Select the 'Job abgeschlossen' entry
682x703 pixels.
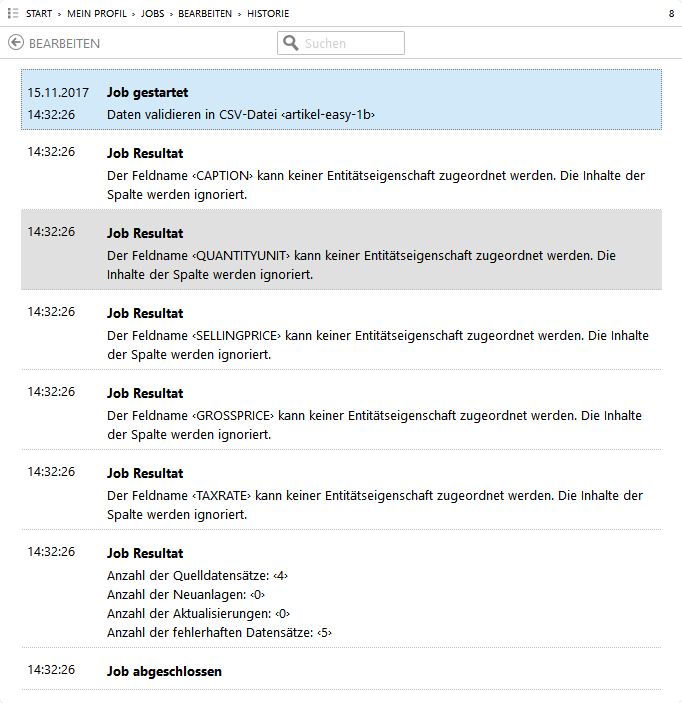tap(341, 670)
